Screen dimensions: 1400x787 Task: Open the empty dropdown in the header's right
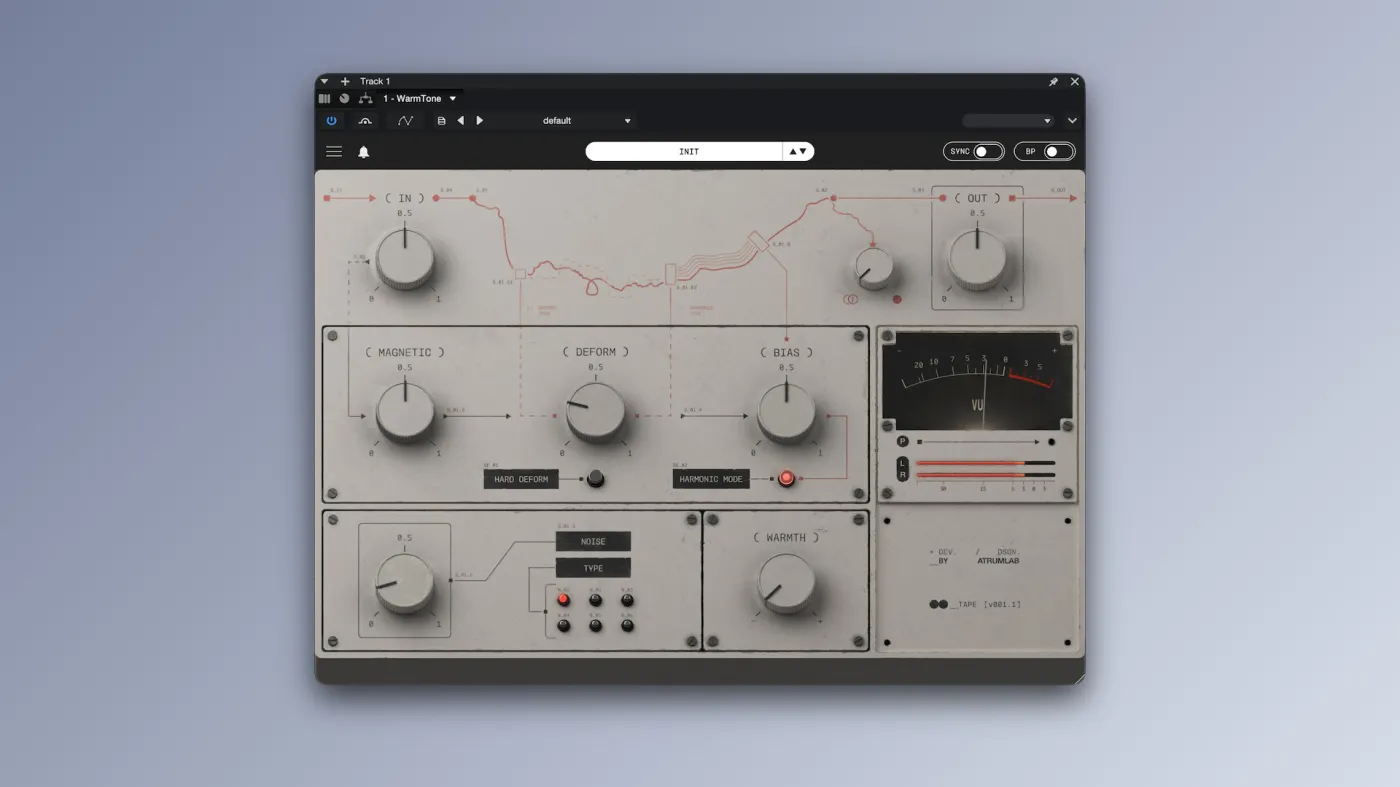[1008, 121]
